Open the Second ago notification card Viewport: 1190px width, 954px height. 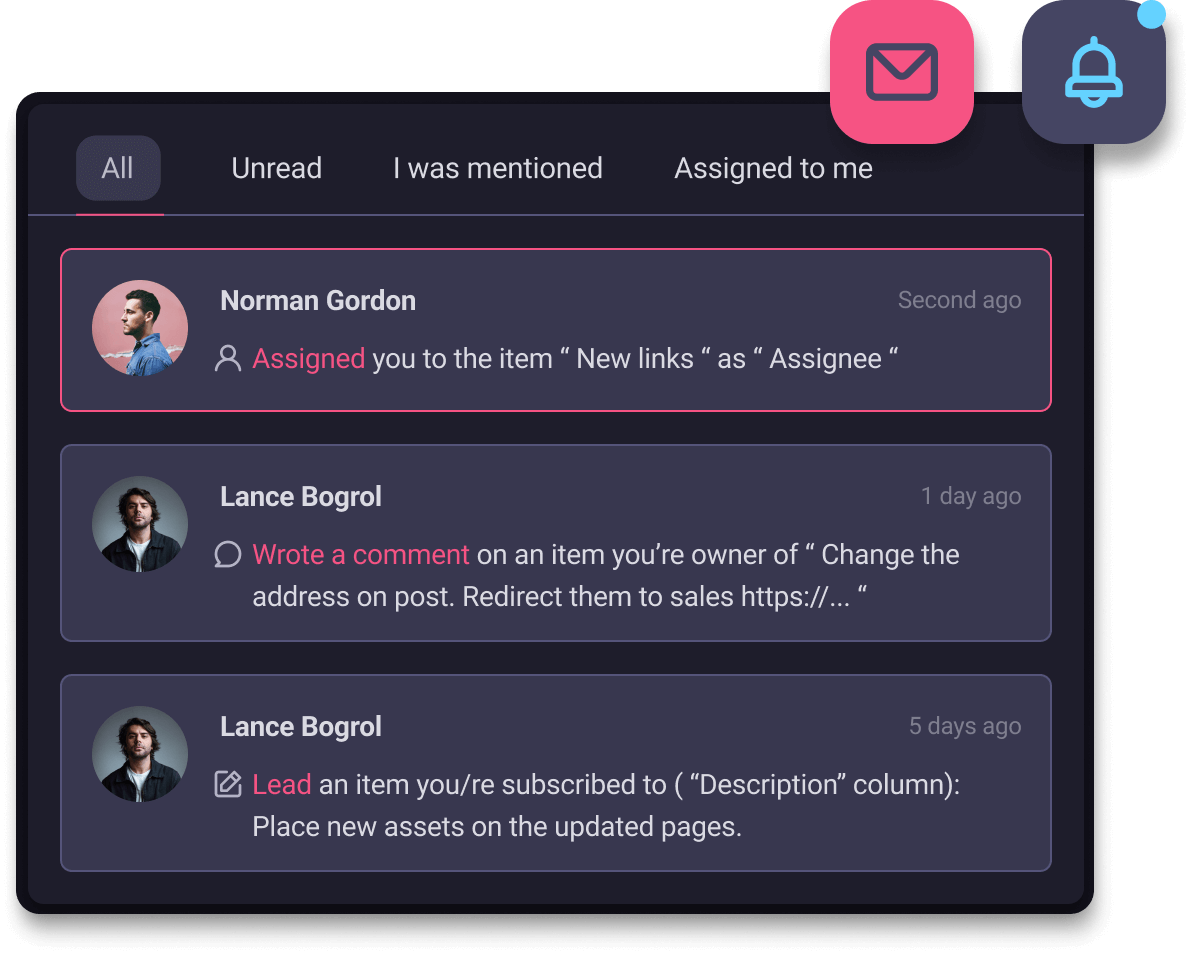pos(556,330)
